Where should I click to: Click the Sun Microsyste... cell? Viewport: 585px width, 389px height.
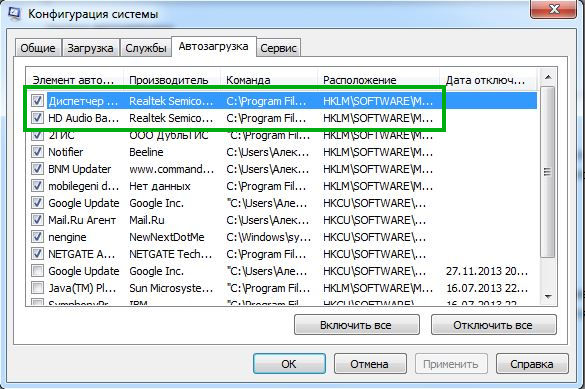tap(171, 288)
